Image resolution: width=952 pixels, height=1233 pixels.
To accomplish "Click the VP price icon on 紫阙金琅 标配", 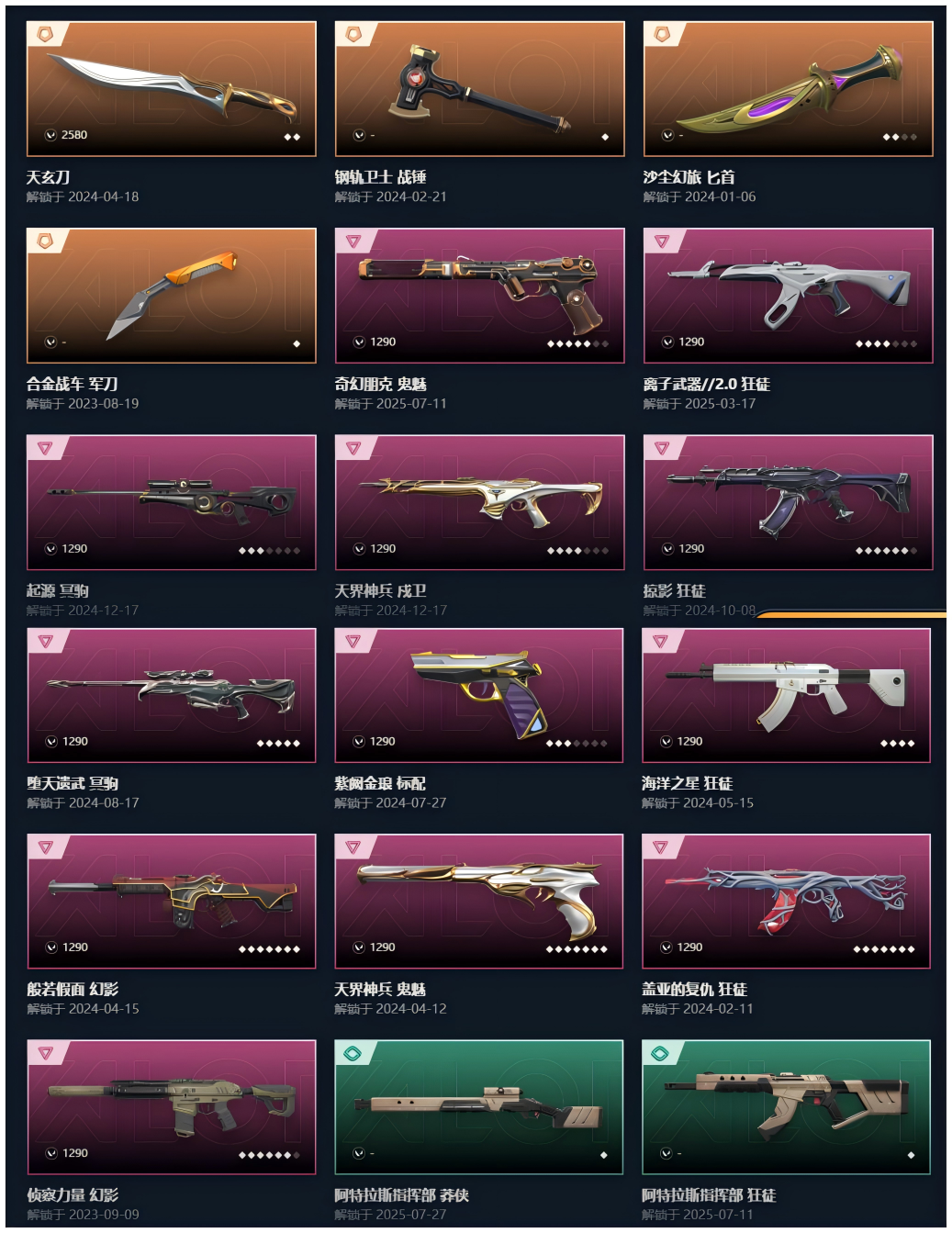I will click(x=359, y=742).
